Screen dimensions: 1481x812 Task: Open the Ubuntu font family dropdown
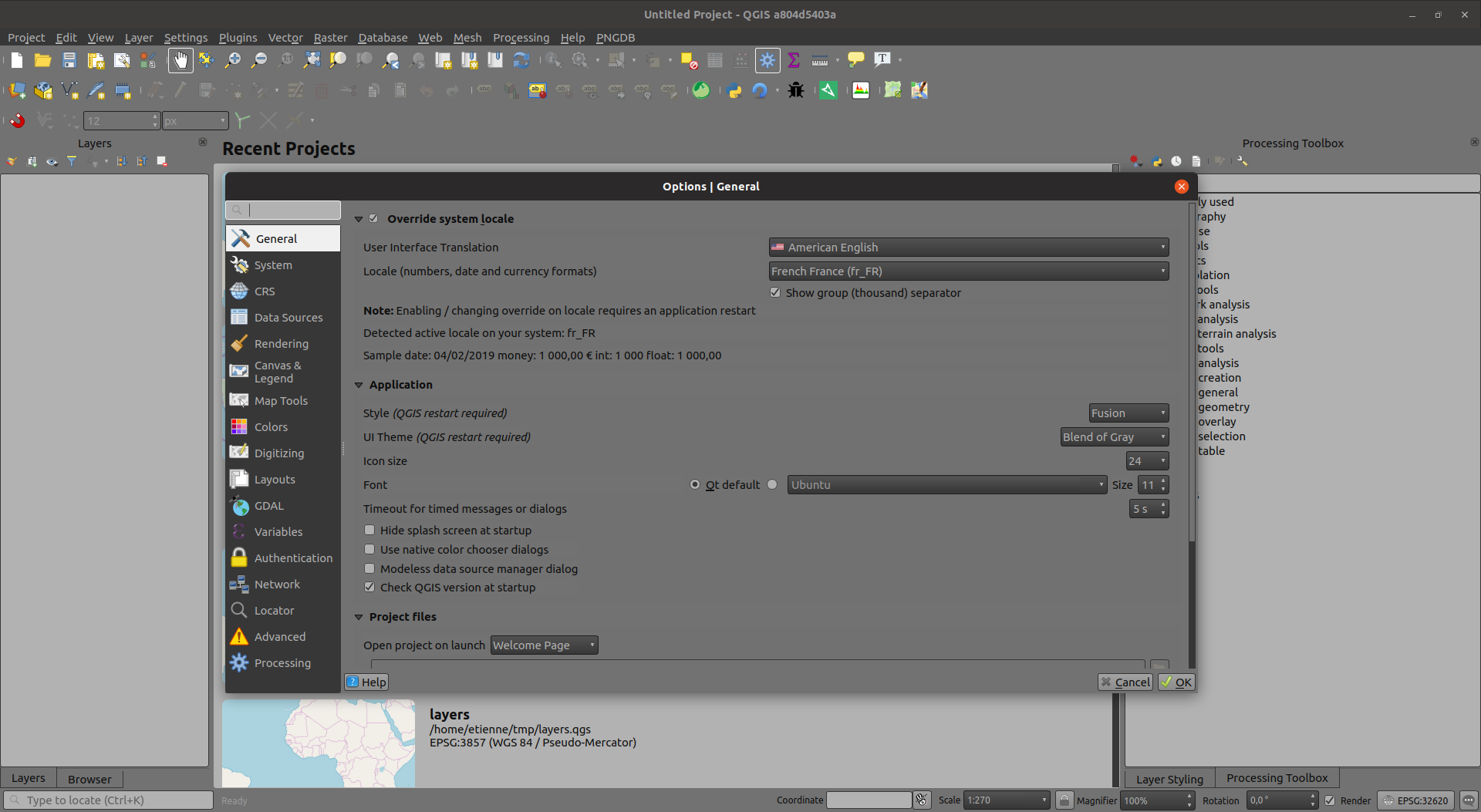coord(947,485)
